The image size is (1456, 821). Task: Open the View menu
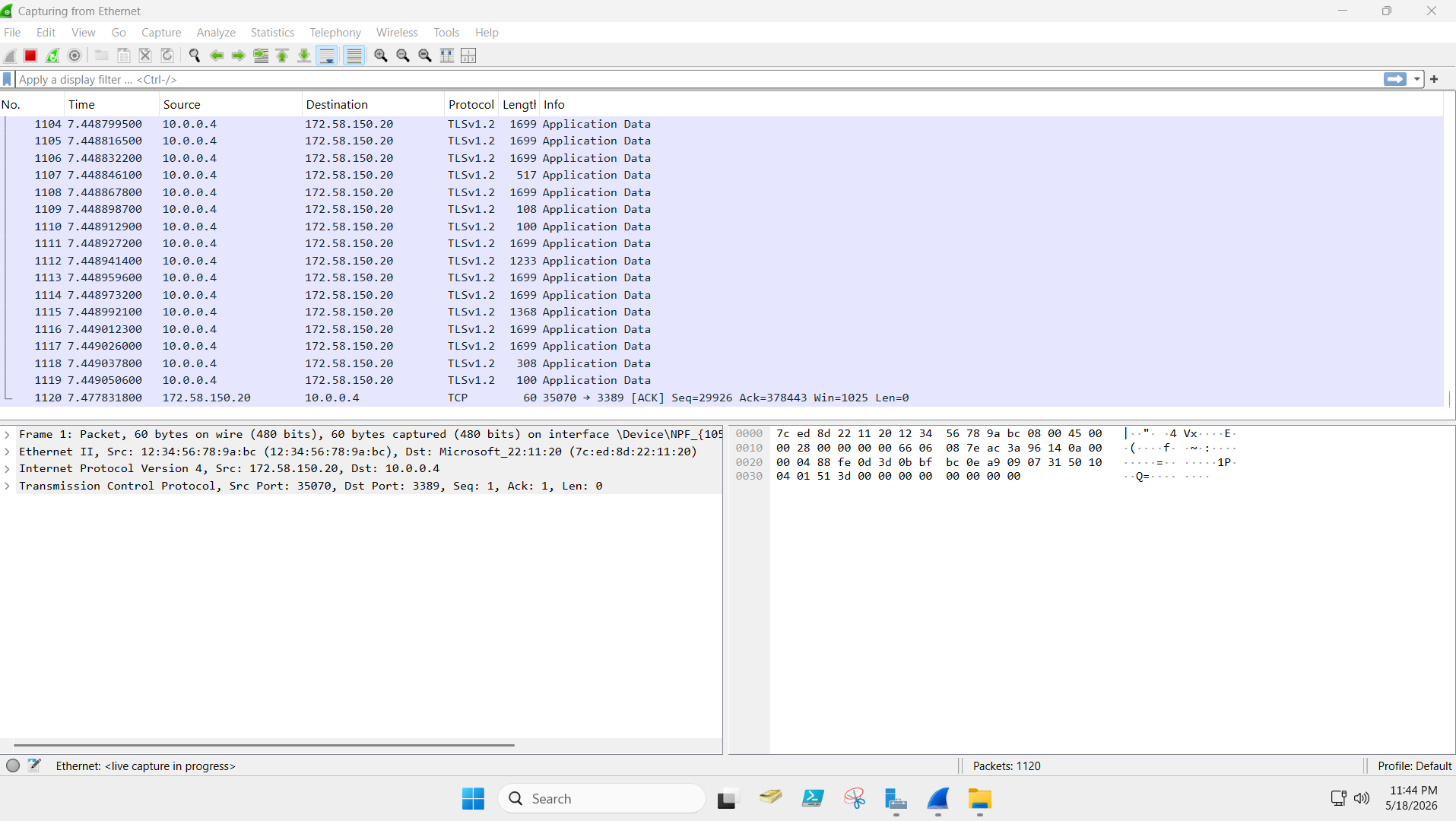(84, 33)
